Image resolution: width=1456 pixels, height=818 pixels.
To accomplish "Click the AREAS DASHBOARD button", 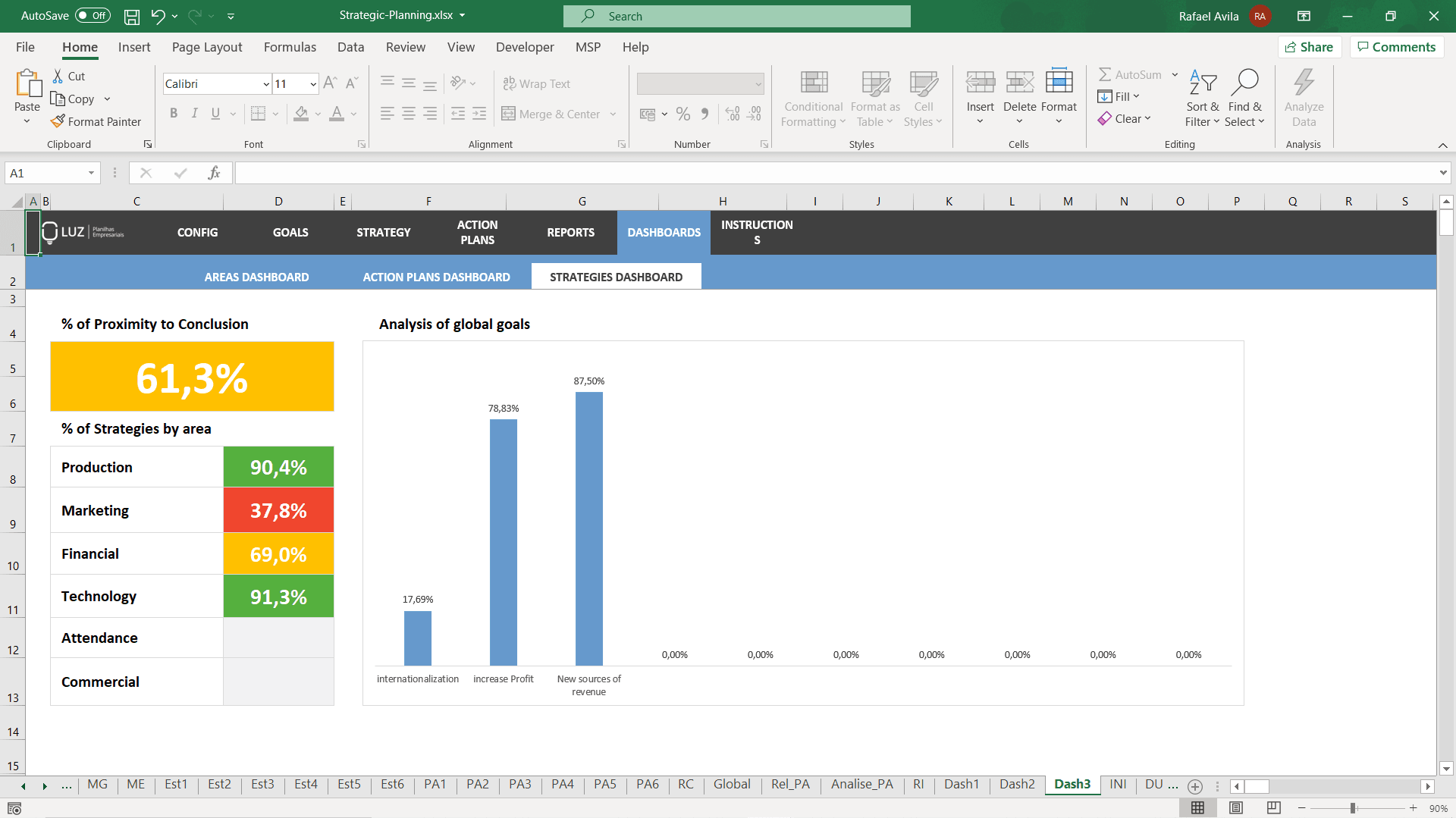I will 256,277.
